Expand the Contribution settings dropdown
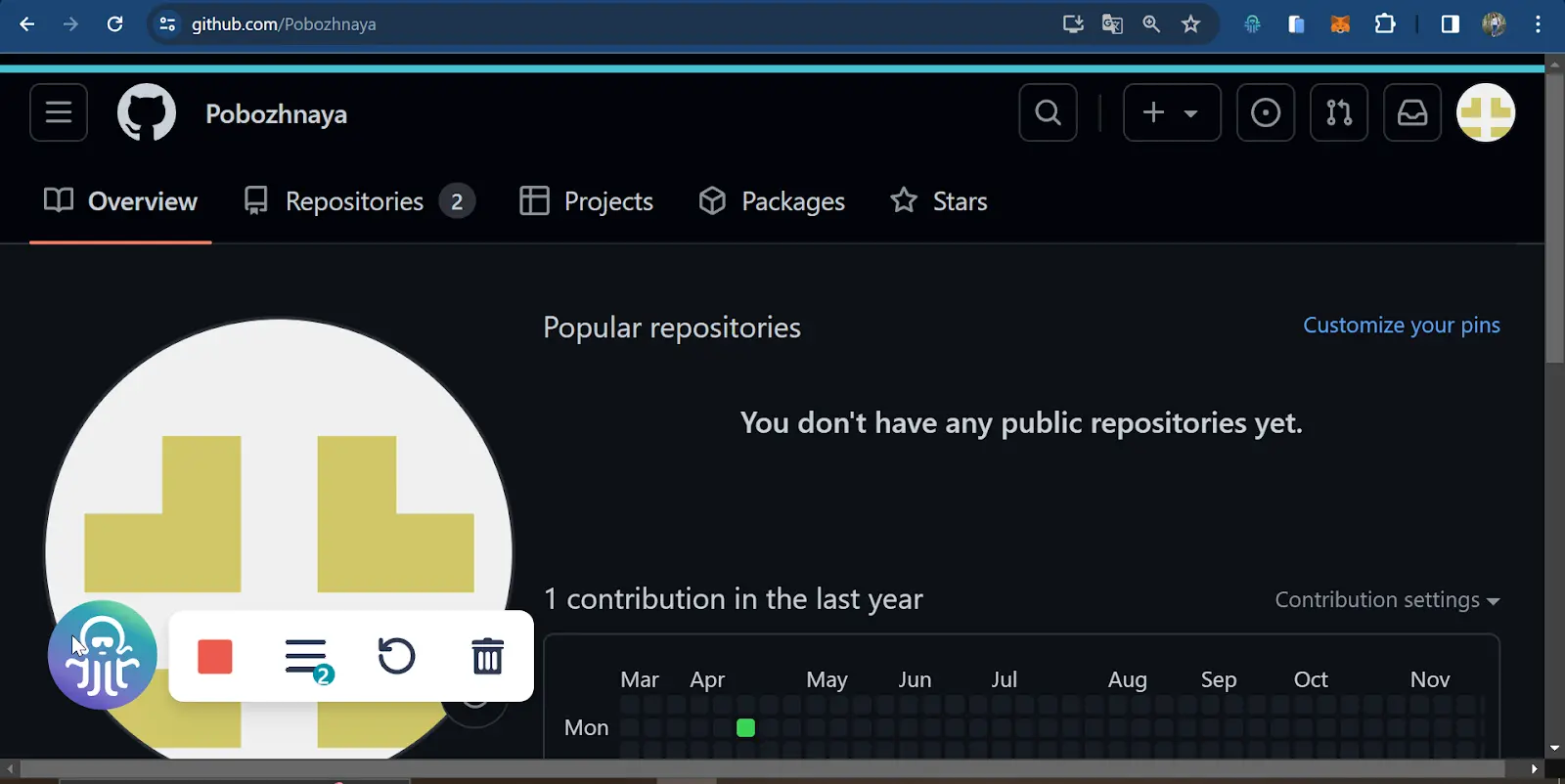The height and width of the screenshot is (784, 1565). click(x=1387, y=600)
